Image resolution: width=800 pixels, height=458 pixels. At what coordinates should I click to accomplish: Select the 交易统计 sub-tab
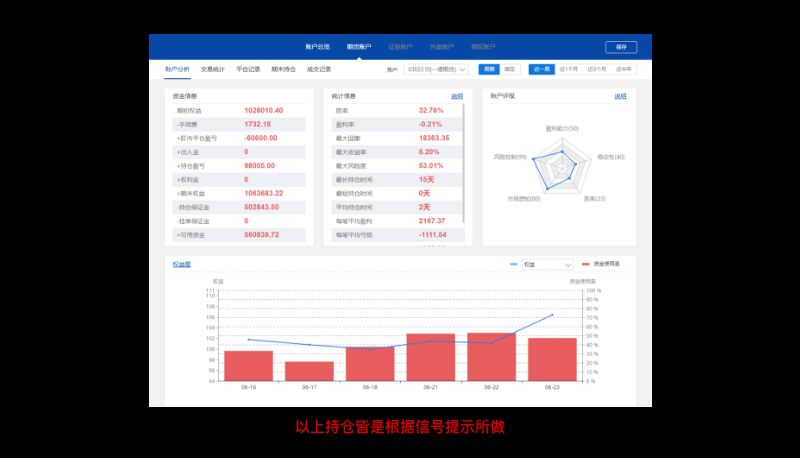point(214,70)
